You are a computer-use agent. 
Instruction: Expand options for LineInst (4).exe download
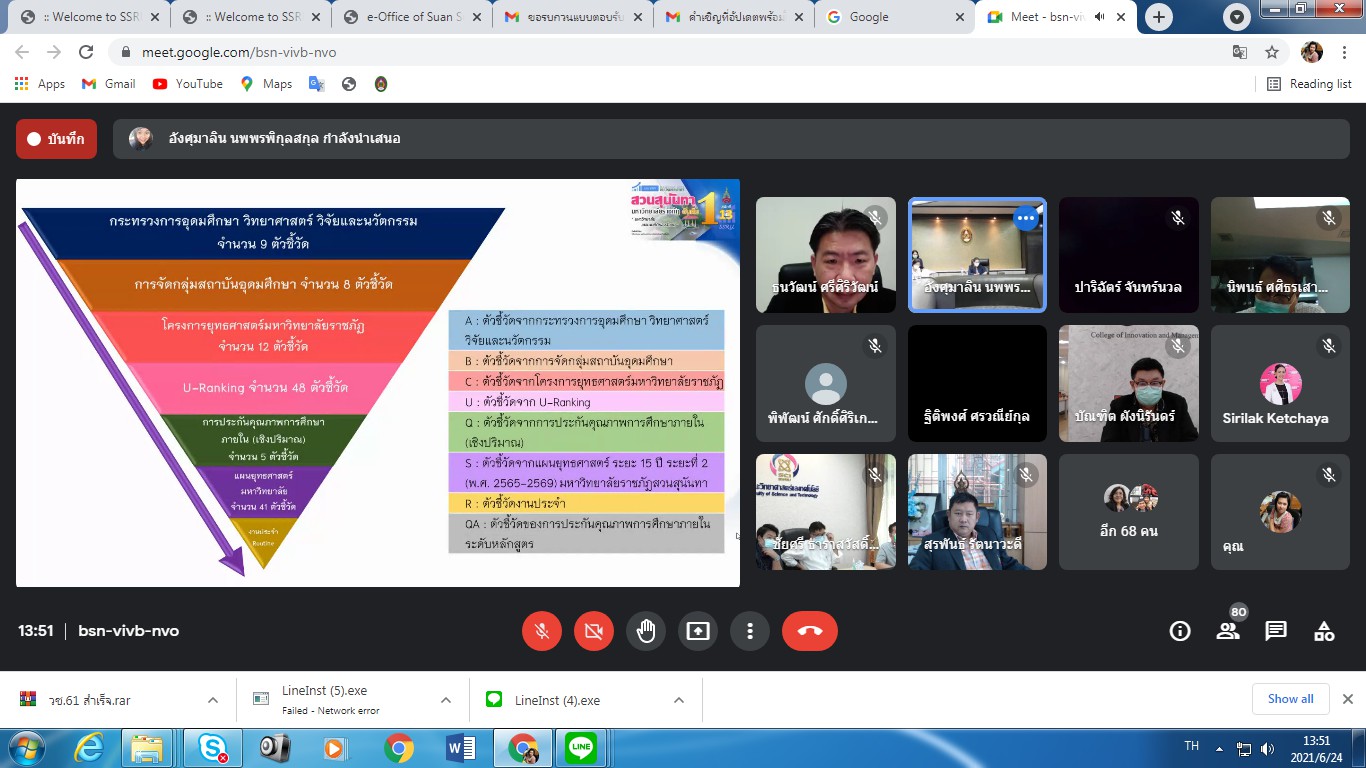[678, 700]
